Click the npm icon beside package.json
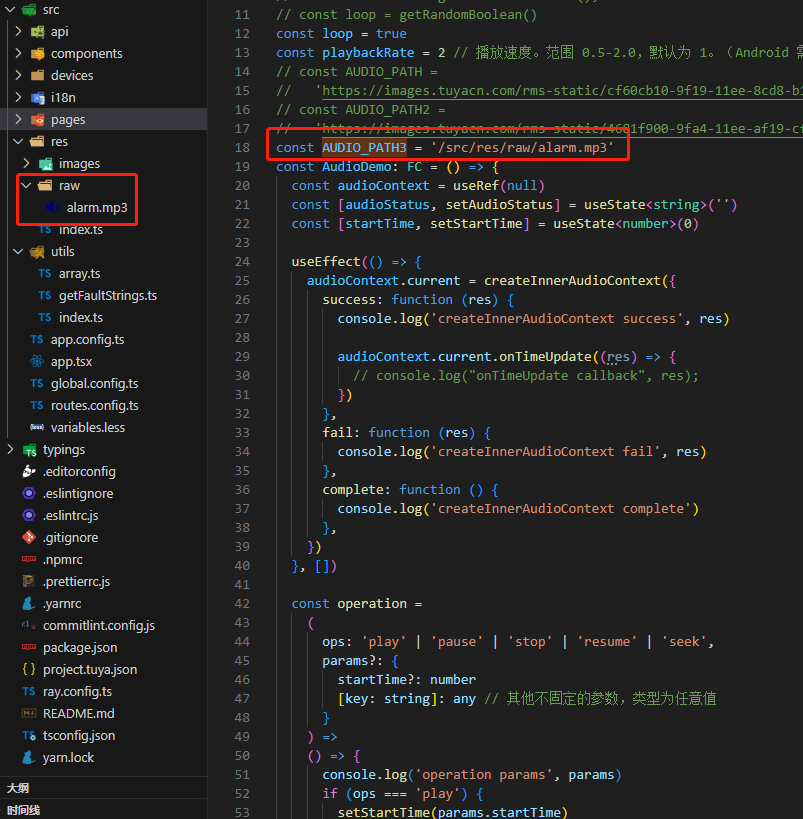Screen dimensions: 803x819 click(x=29, y=647)
